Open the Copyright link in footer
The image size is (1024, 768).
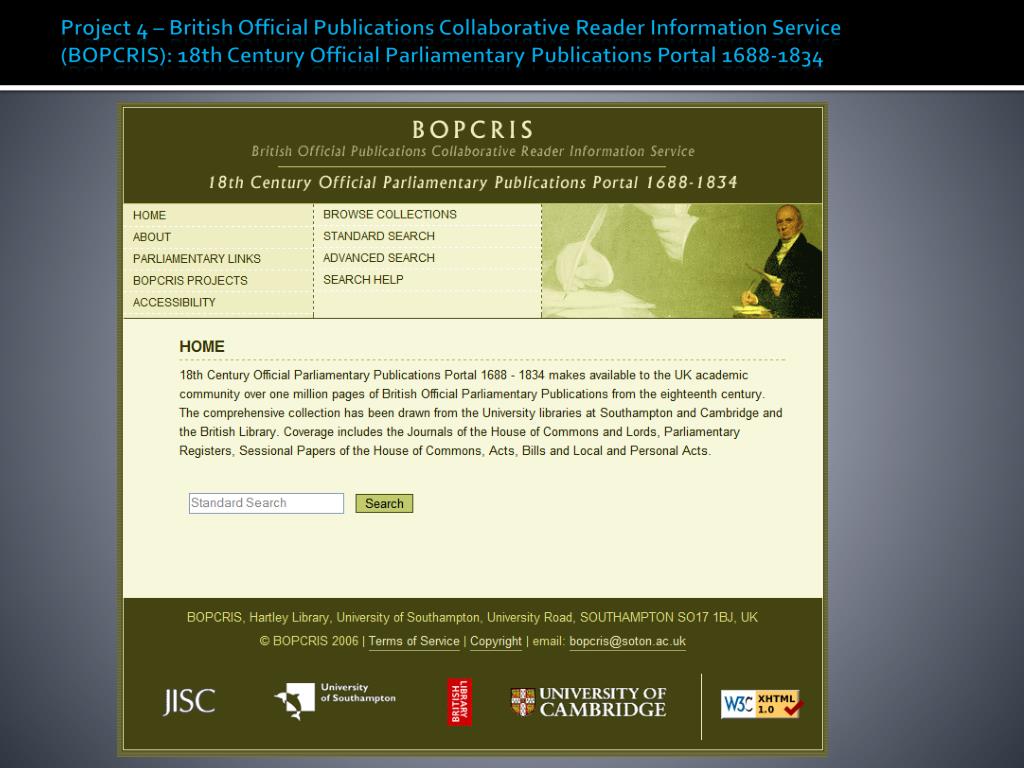(x=496, y=641)
